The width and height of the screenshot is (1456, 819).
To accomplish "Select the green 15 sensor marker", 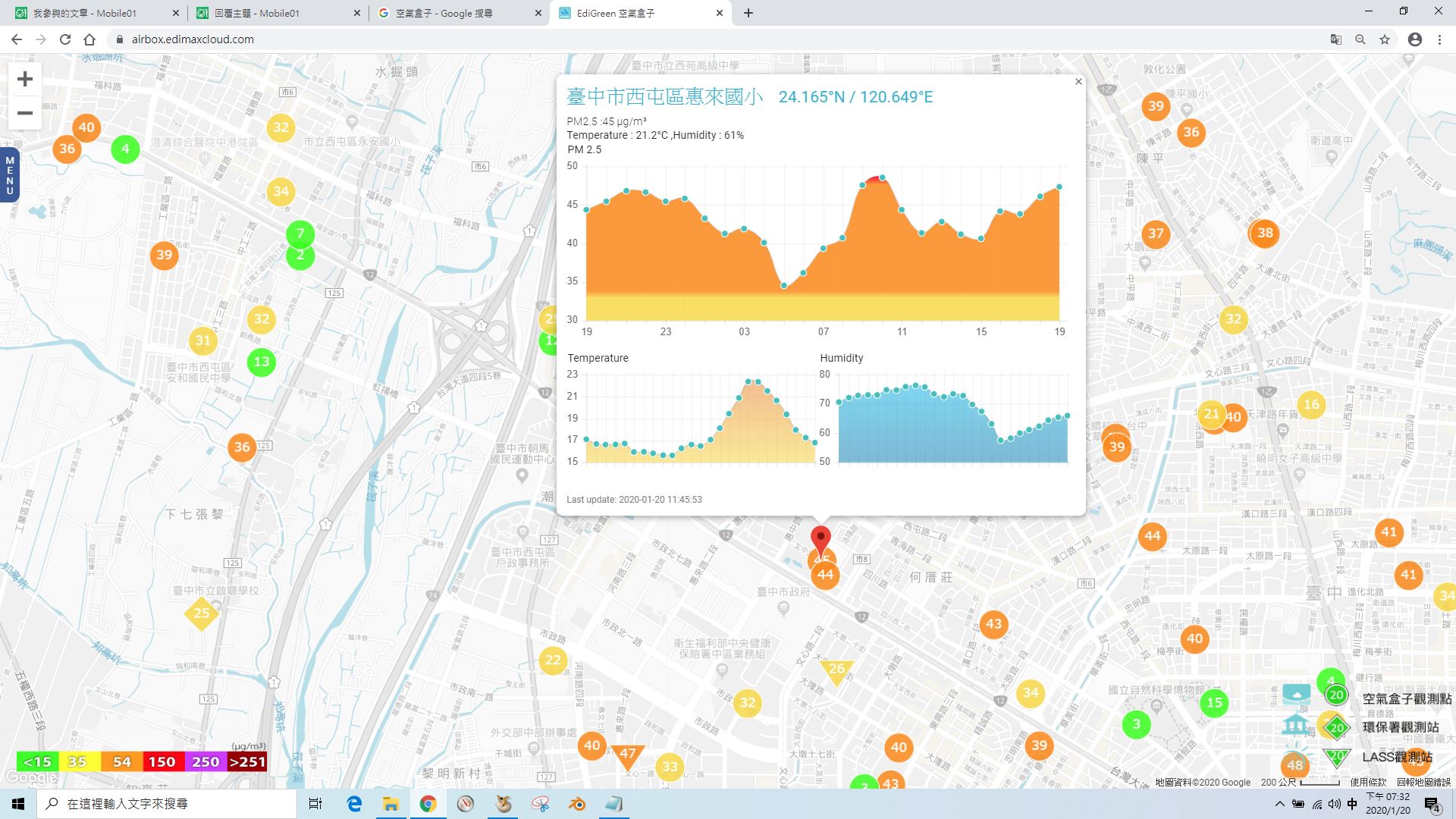I will coord(1214,702).
